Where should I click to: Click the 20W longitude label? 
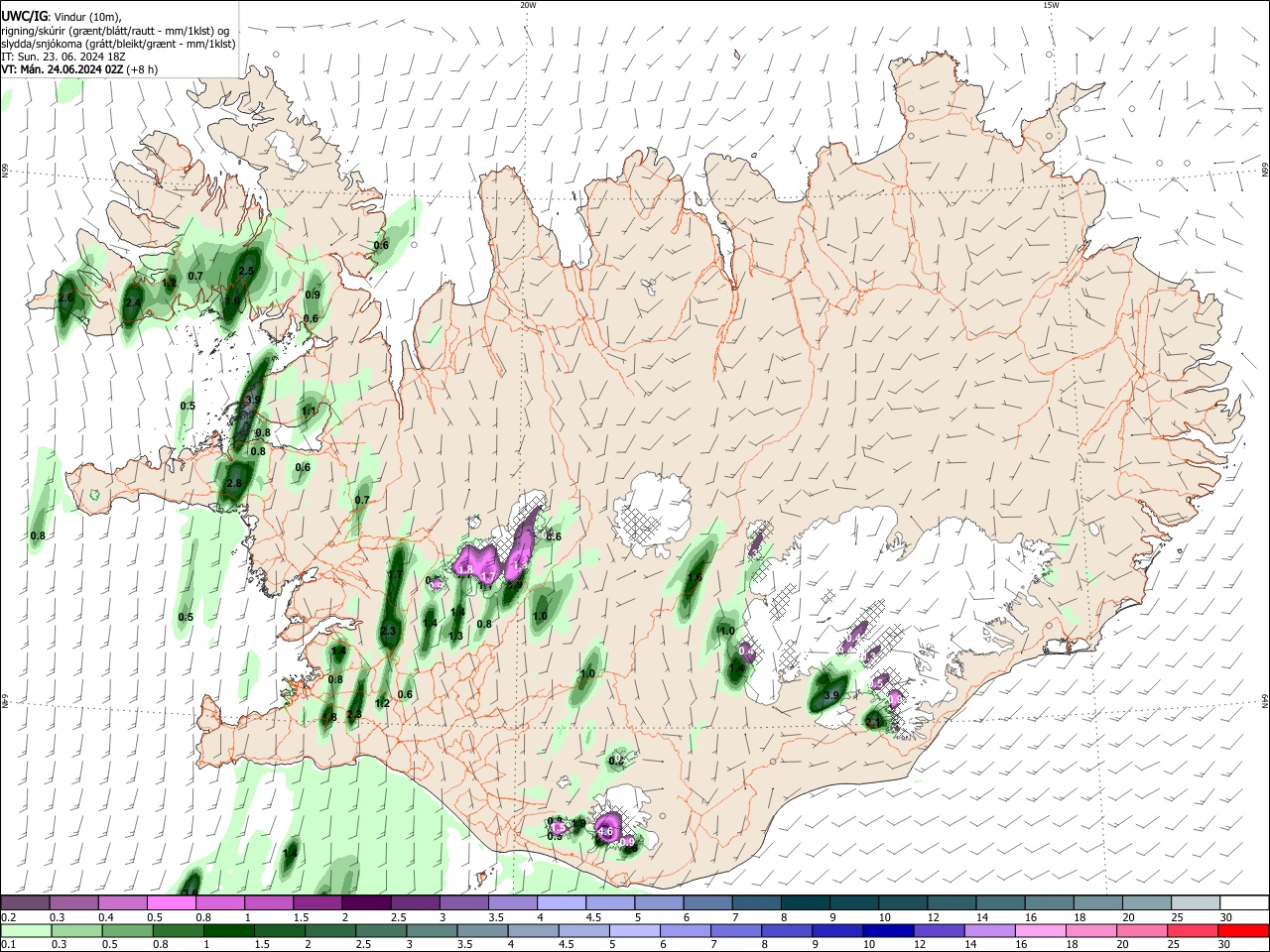(528, 5)
